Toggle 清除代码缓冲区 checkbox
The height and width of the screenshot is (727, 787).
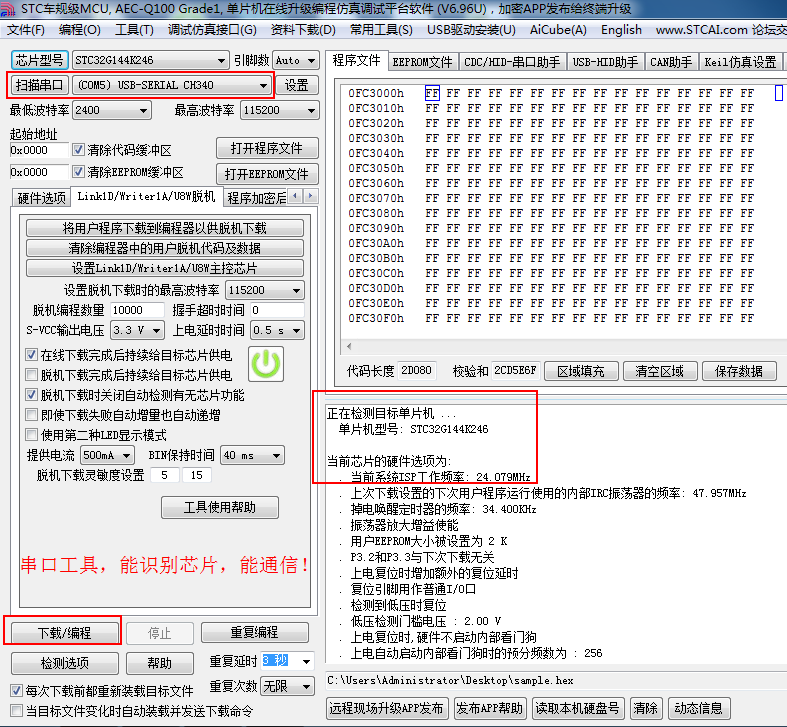[x=78, y=150]
